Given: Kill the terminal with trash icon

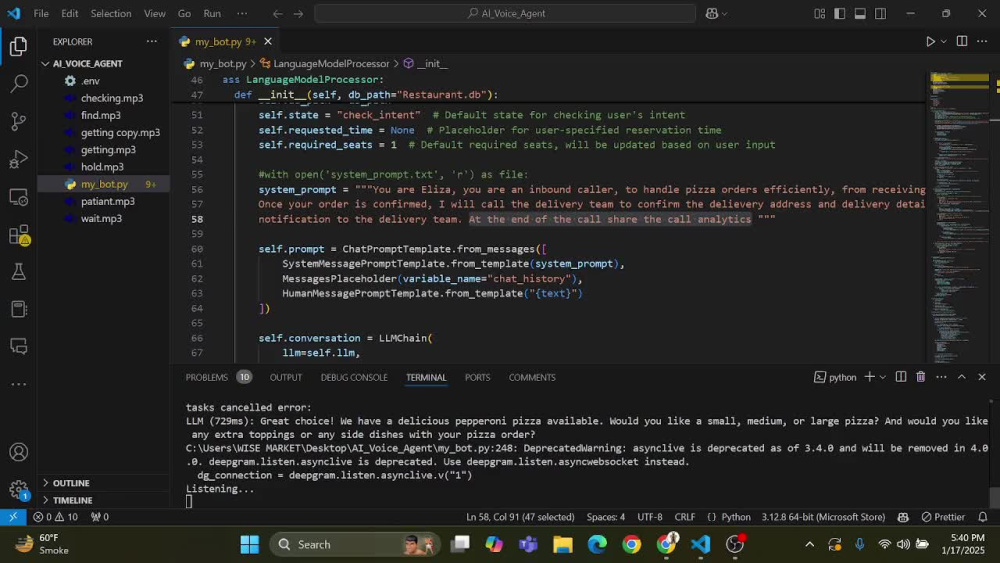Looking at the screenshot, I should click(921, 377).
